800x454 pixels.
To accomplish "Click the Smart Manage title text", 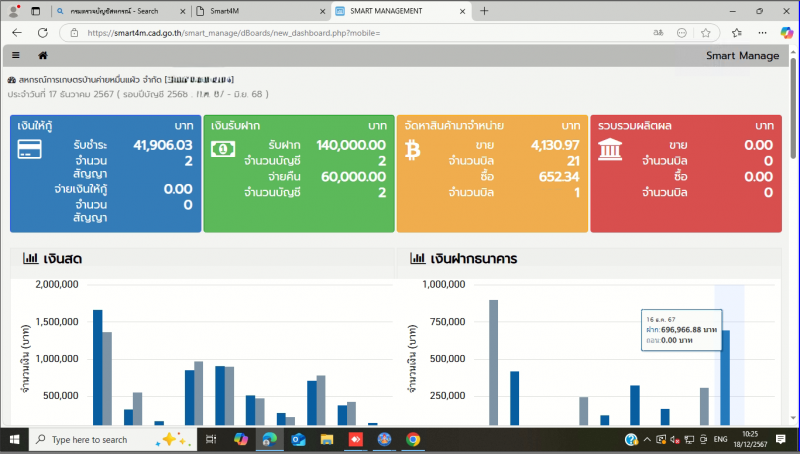I will [742, 56].
